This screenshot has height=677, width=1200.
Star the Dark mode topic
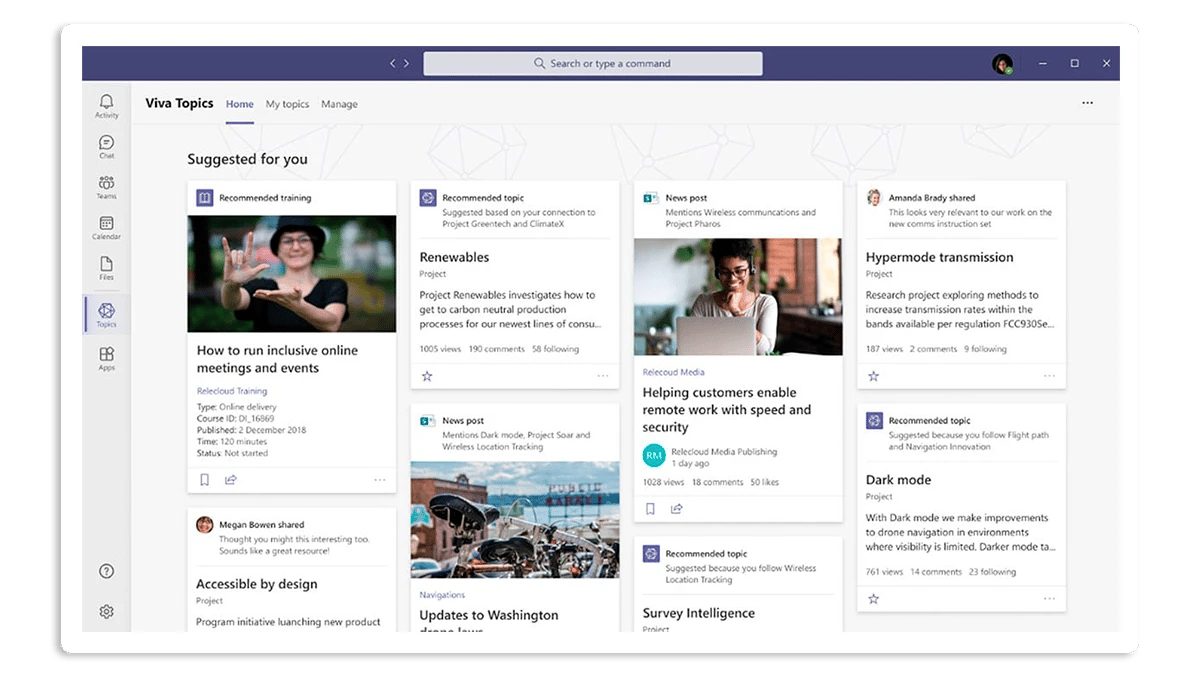coord(873,599)
